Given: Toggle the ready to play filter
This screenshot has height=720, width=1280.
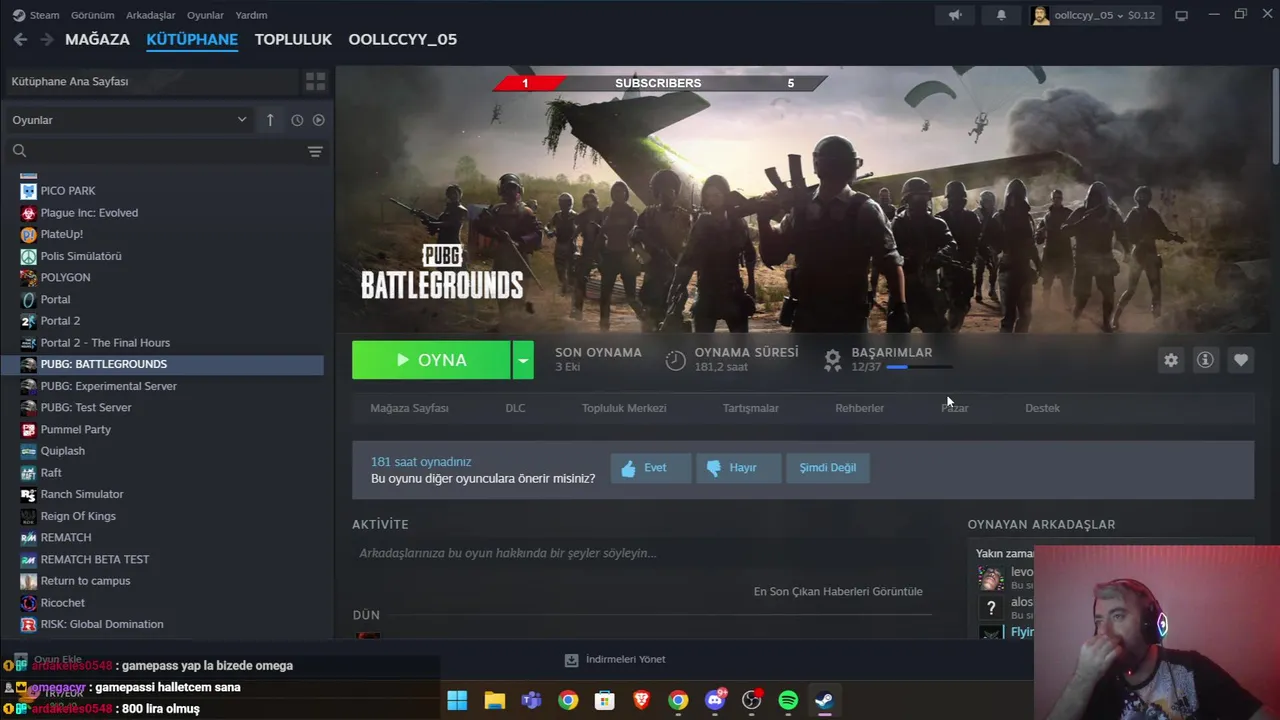Looking at the screenshot, I should (x=318, y=120).
